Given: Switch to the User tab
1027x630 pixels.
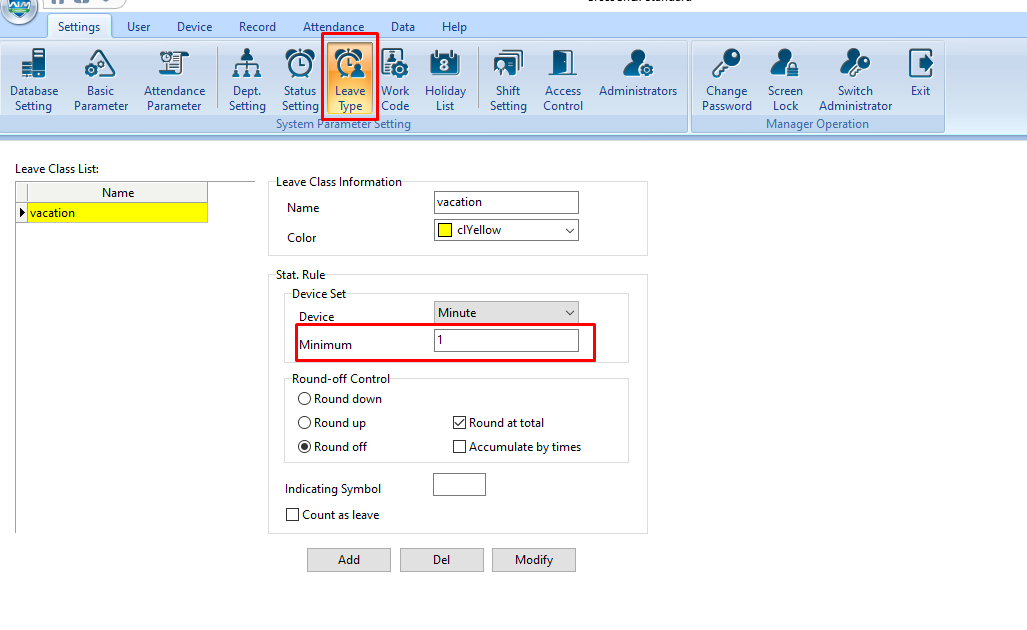Looking at the screenshot, I should click(138, 27).
